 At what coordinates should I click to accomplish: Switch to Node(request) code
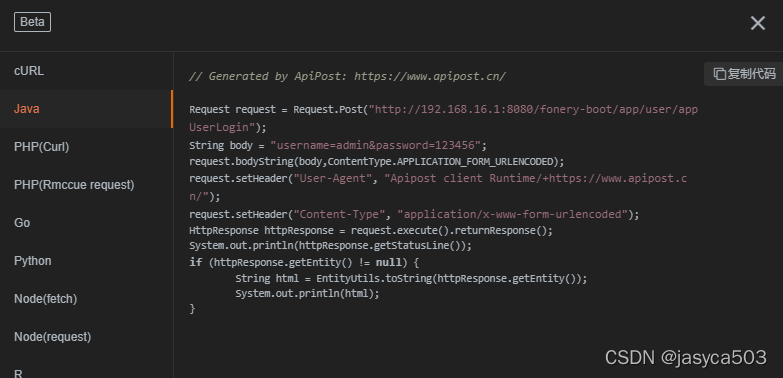point(86,337)
